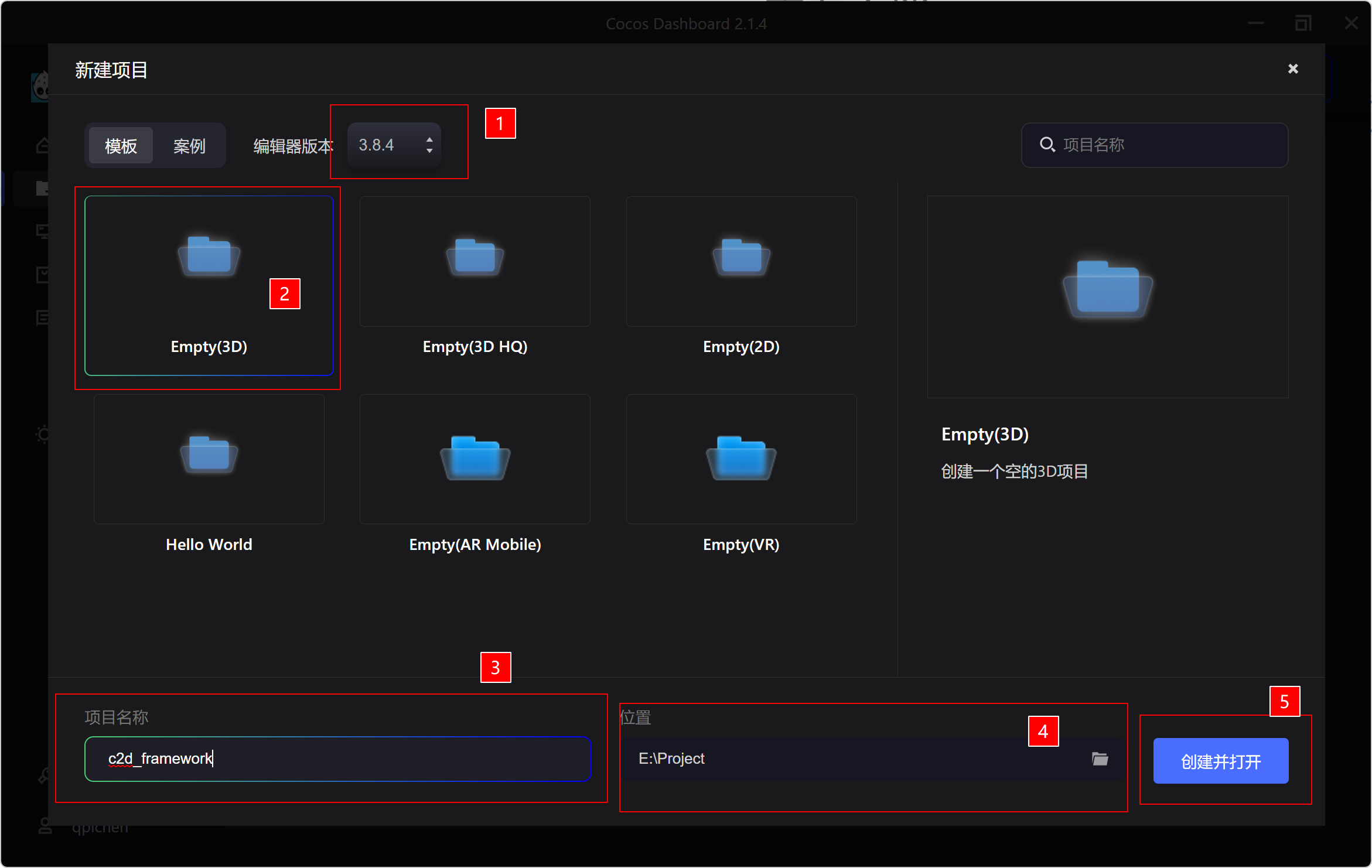Click the 创建一个空的3D项目 description text
Screen dimensions: 1372x868
(x=1015, y=471)
